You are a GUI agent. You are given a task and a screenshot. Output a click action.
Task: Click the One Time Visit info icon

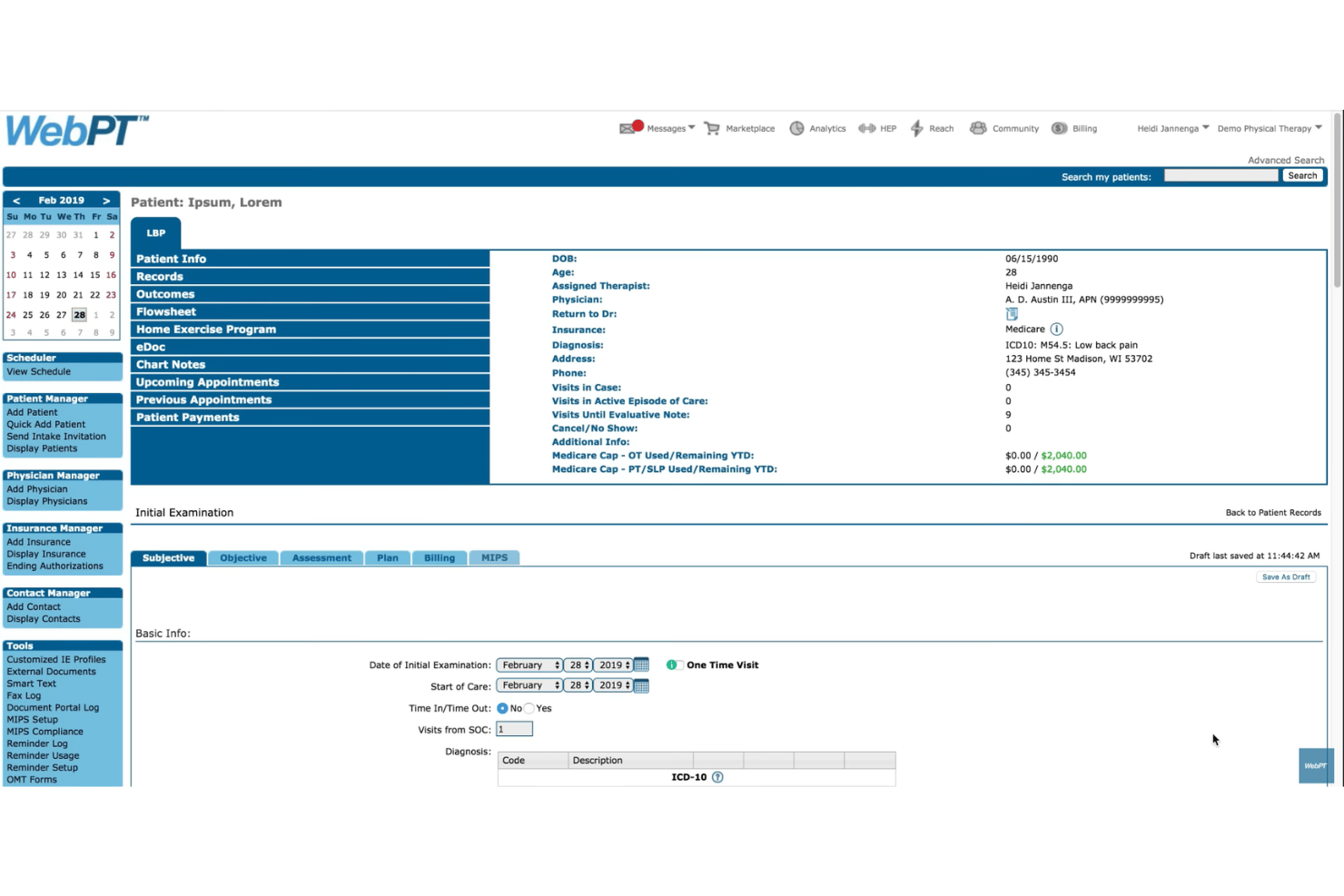(x=671, y=665)
